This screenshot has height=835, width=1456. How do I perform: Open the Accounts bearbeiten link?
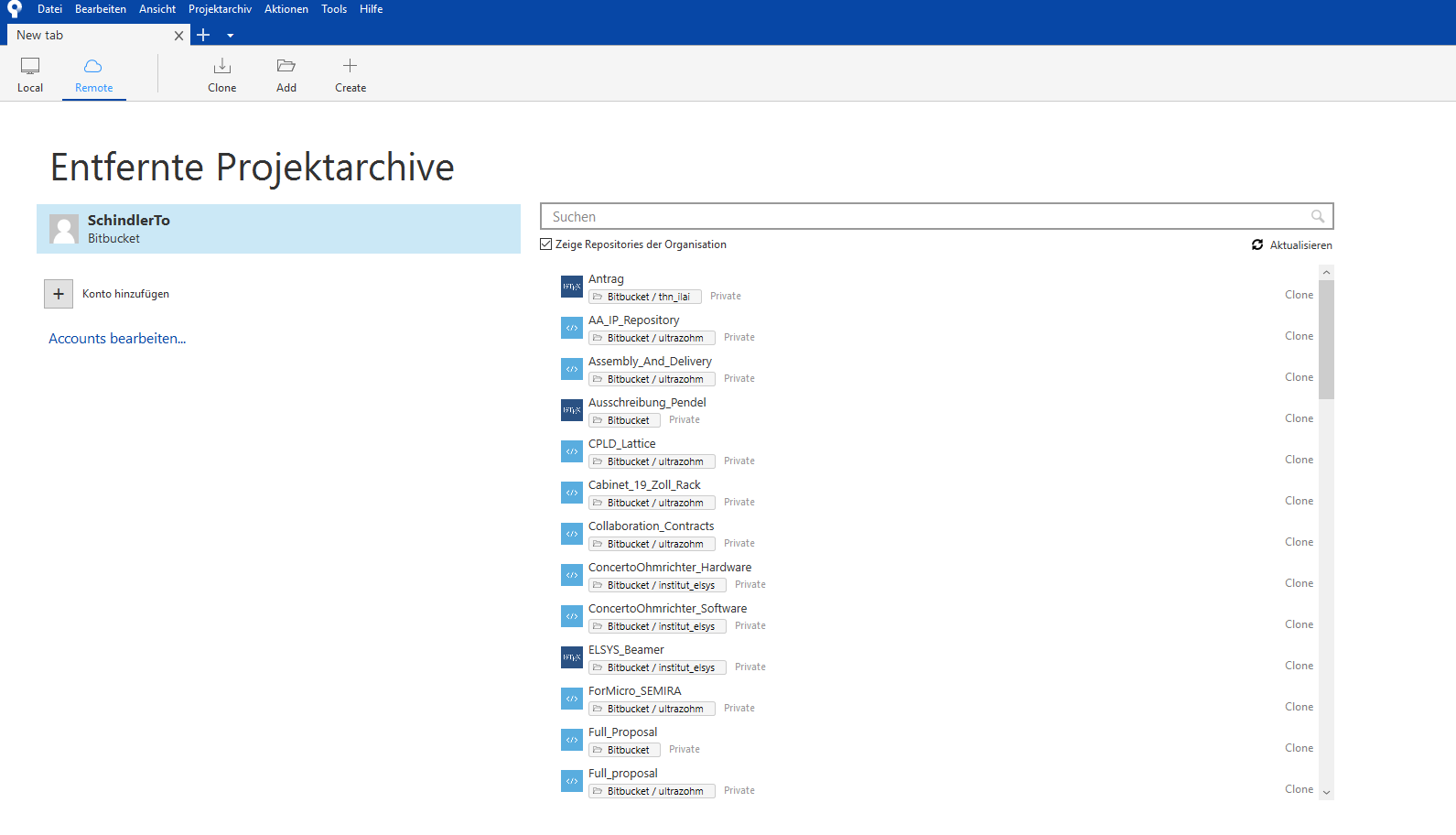coord(117,339)
